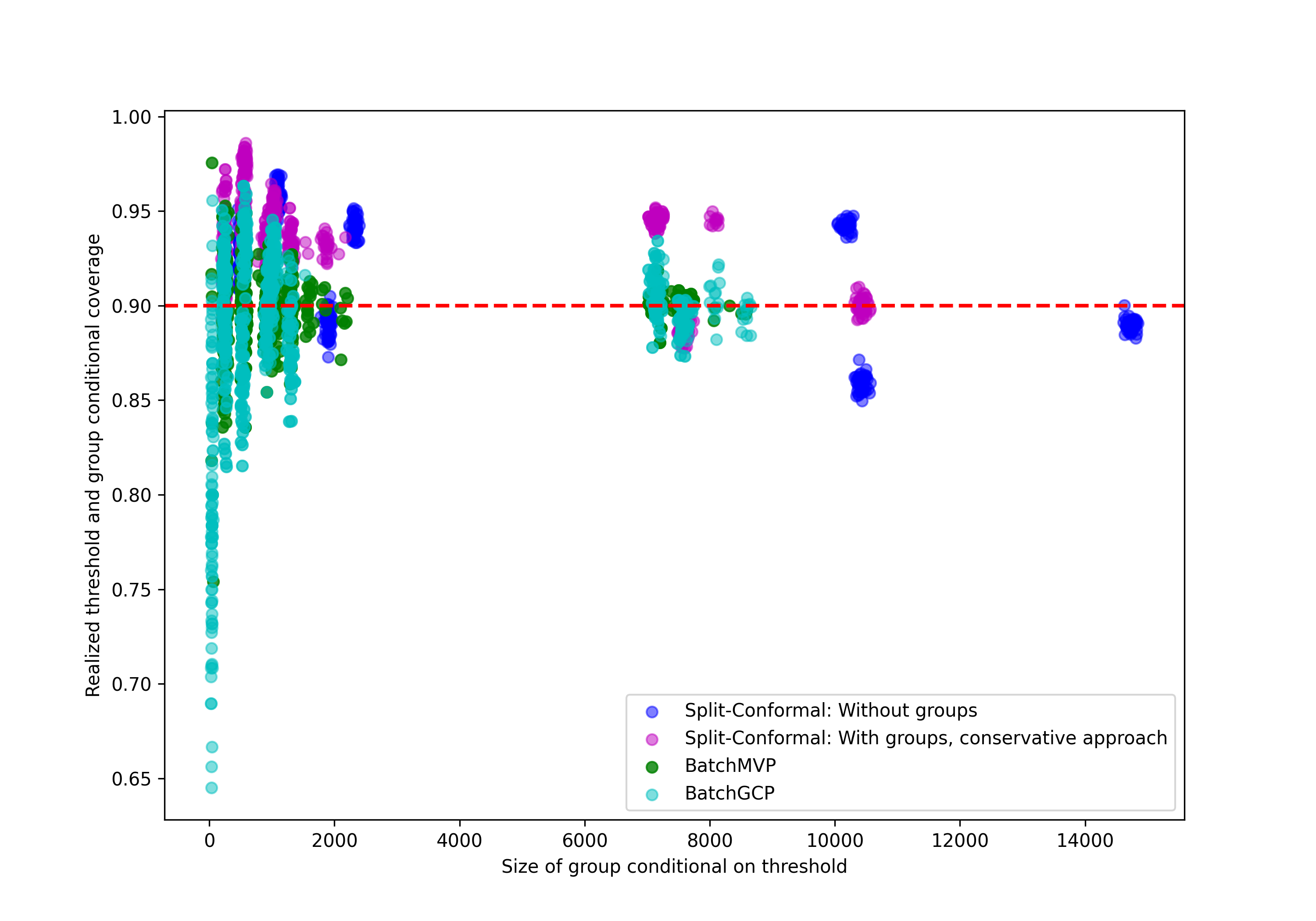The image size is (1316, 921).
Task: Click the magenta conservative approach legend marker
Action: [x=652, y=739]
